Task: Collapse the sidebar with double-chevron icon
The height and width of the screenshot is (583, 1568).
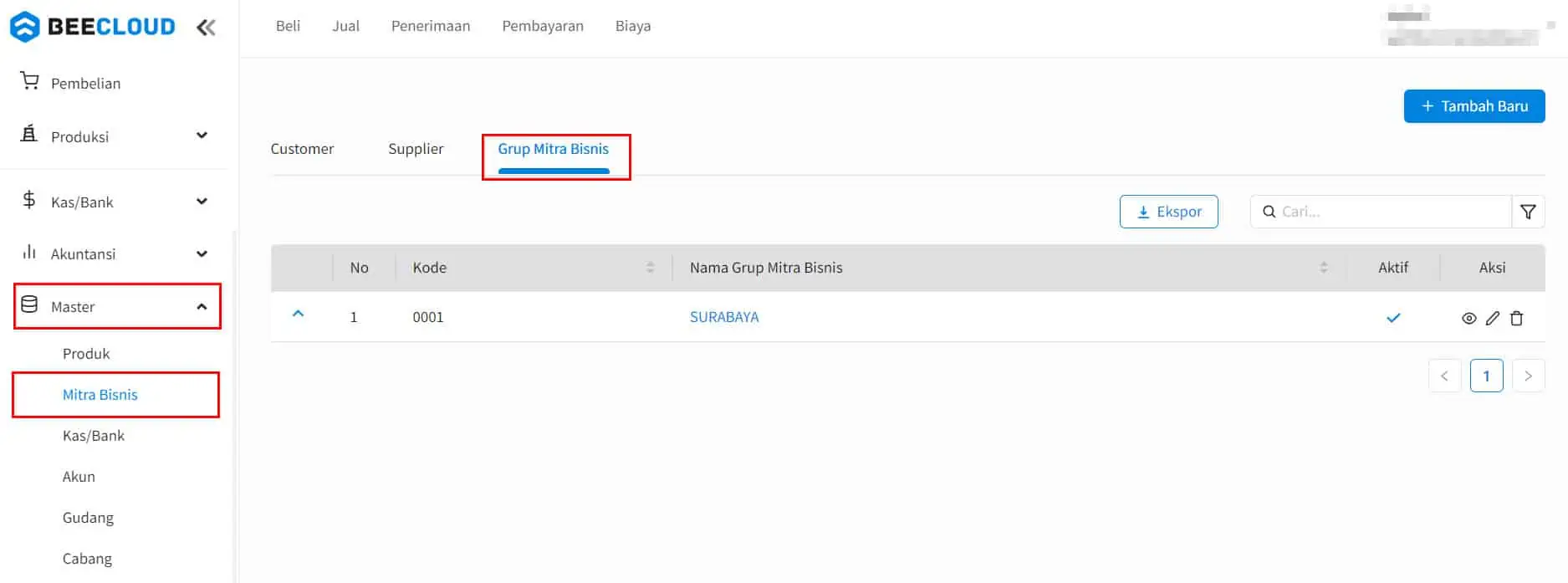Action: (x=206, y=28)
